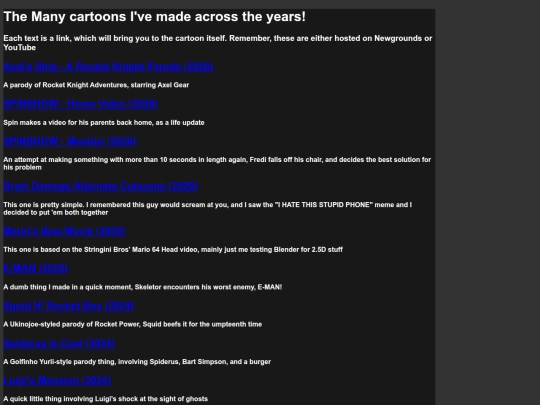Screen dimensions: 540x405
Task: Click the description 'Spin makes a video for his parents'
Action: [x=104, y=123]
